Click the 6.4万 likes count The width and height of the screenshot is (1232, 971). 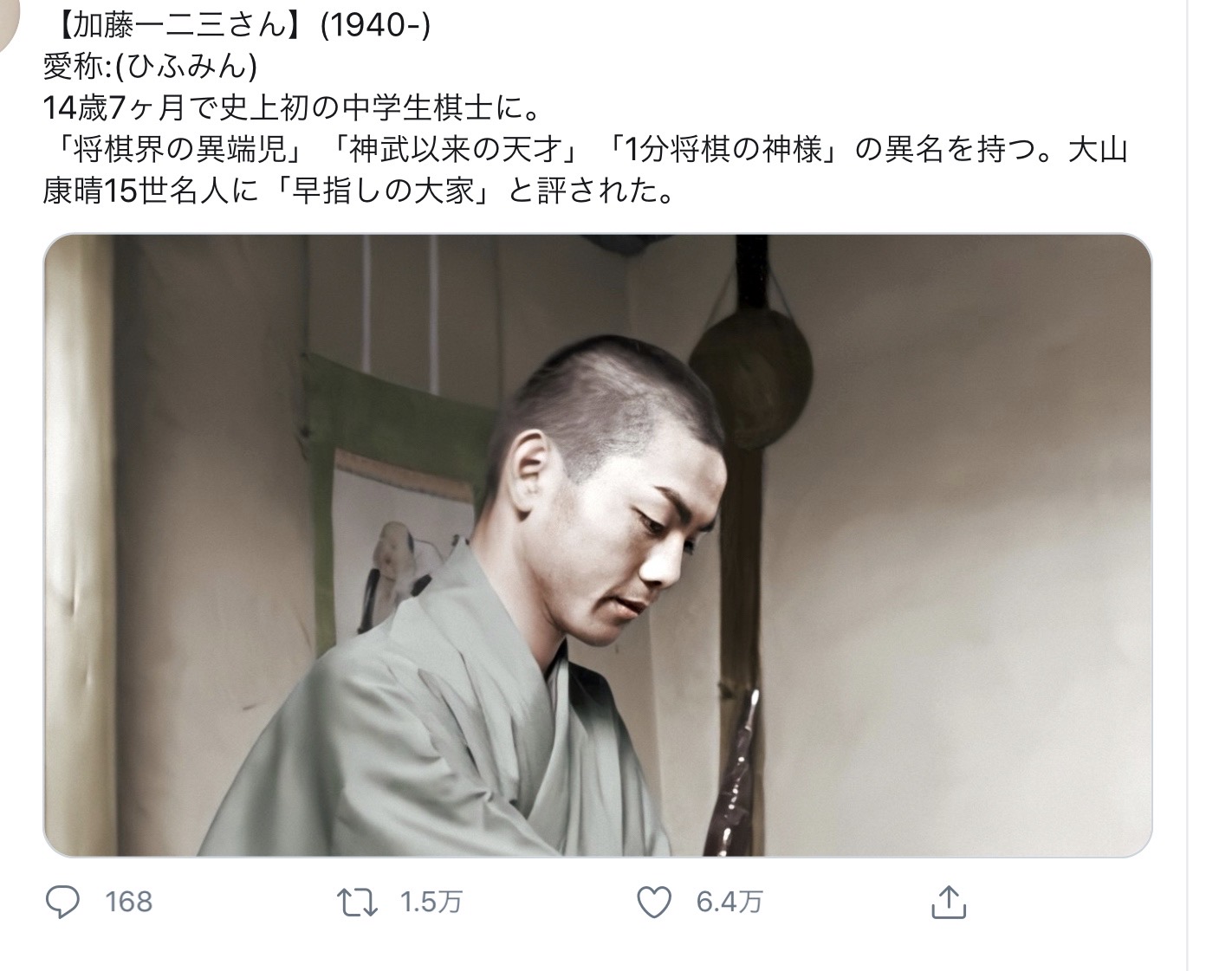click(x=729, y=903)
